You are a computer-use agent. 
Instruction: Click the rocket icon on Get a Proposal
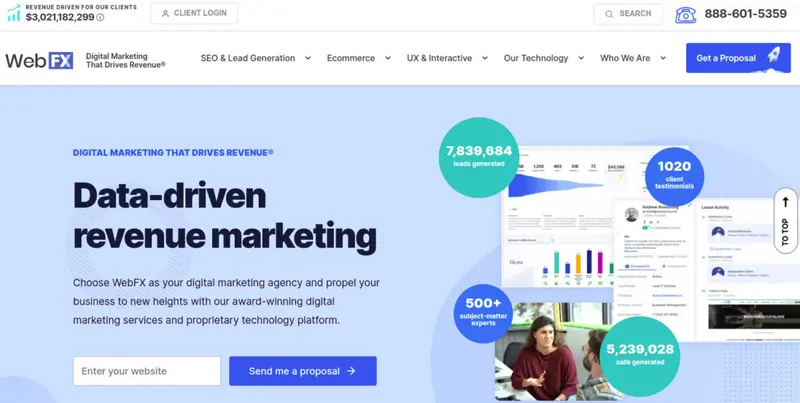[x=774, y=55]
